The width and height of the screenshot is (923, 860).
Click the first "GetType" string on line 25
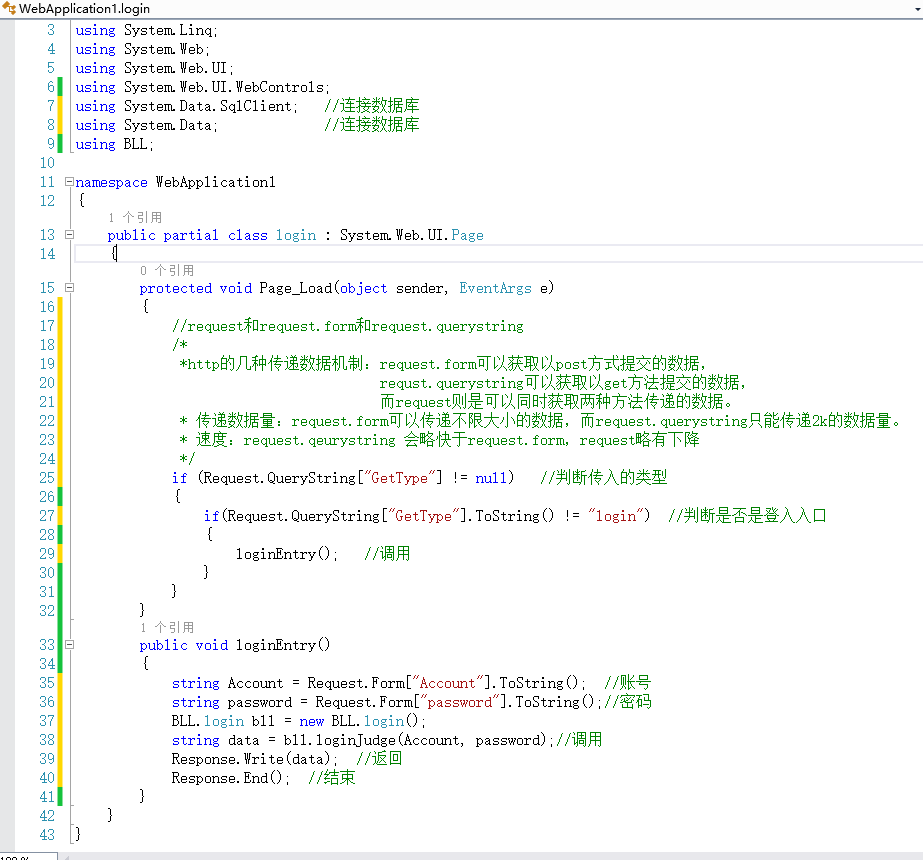click(x=400, y=477)
